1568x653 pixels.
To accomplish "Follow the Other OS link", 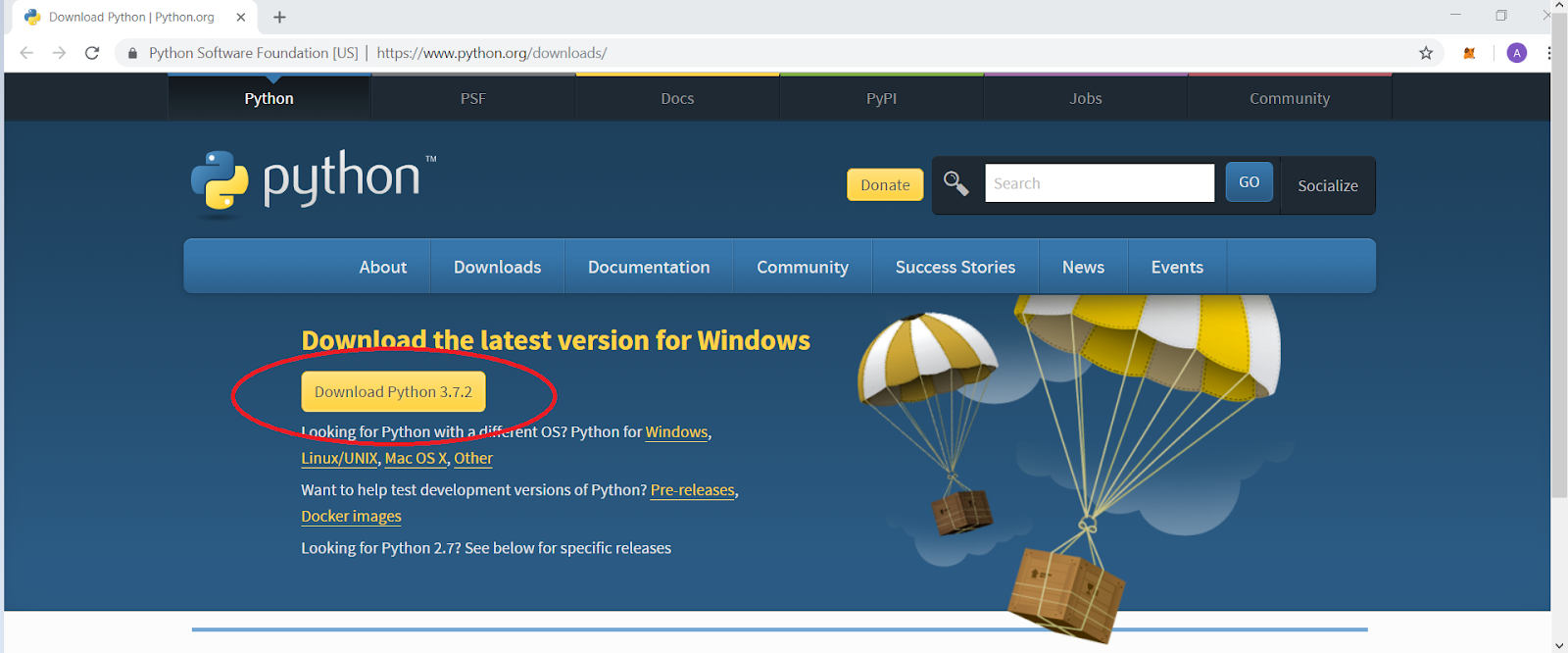I will pos(473,459).
